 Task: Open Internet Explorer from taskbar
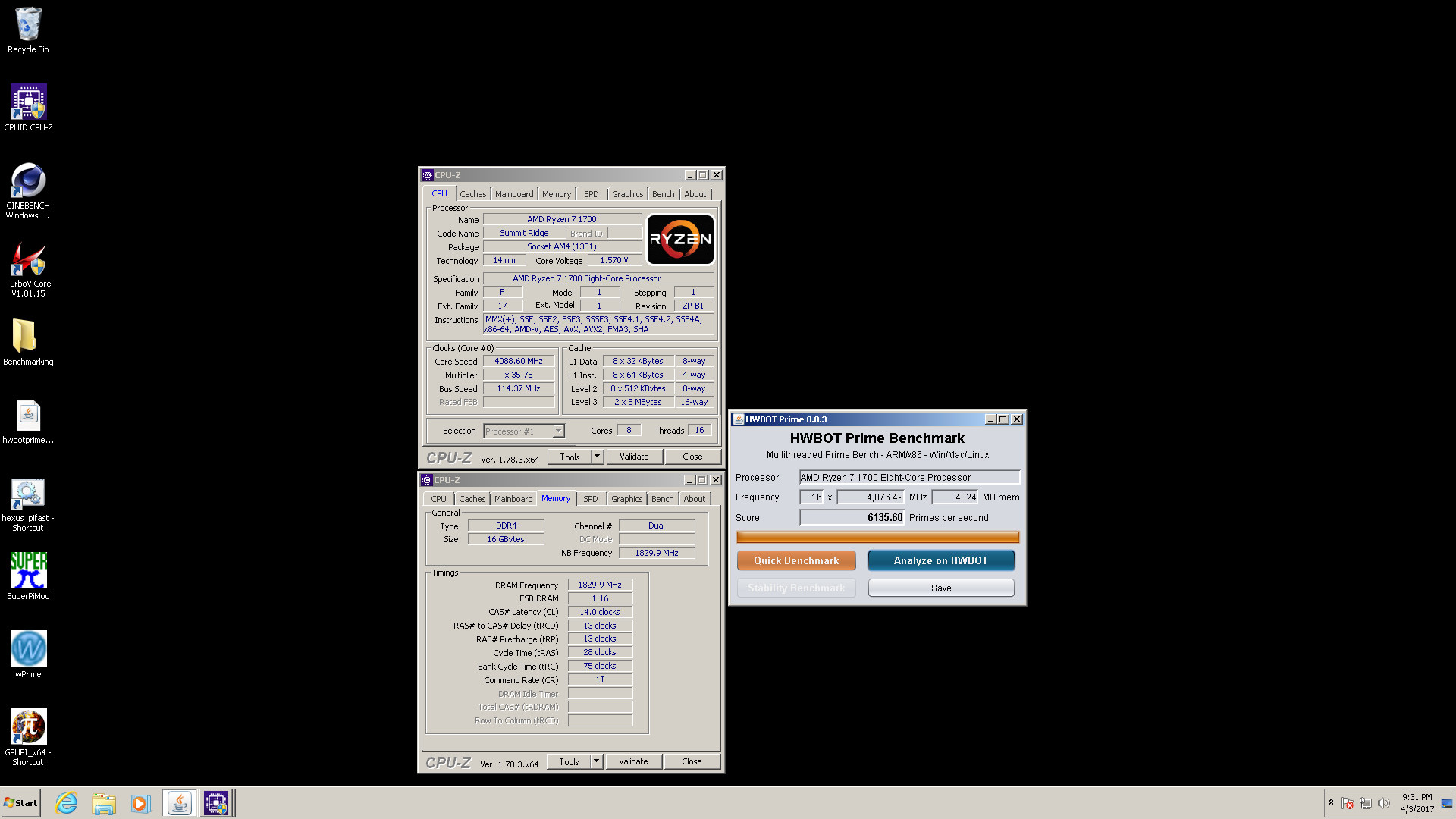[x=67, y=803]
